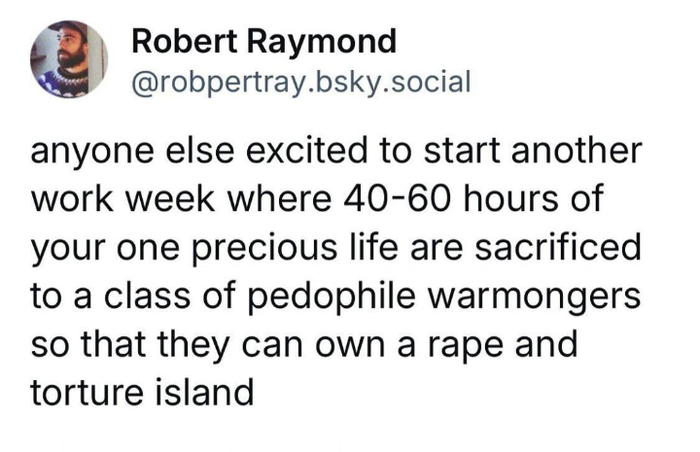Screen dimensions: 700x452
Task: Click the display name Robert Raymond
Action: click(264, 42)
